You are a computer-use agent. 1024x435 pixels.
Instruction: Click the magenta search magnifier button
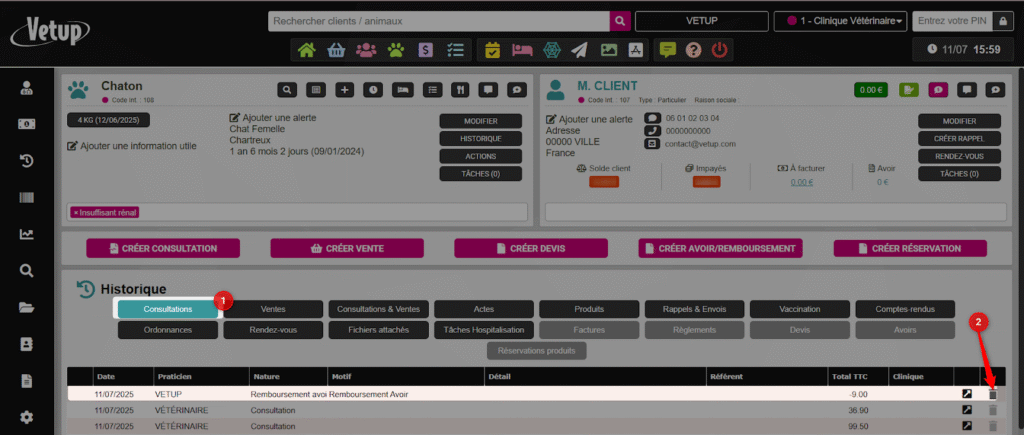620,21
